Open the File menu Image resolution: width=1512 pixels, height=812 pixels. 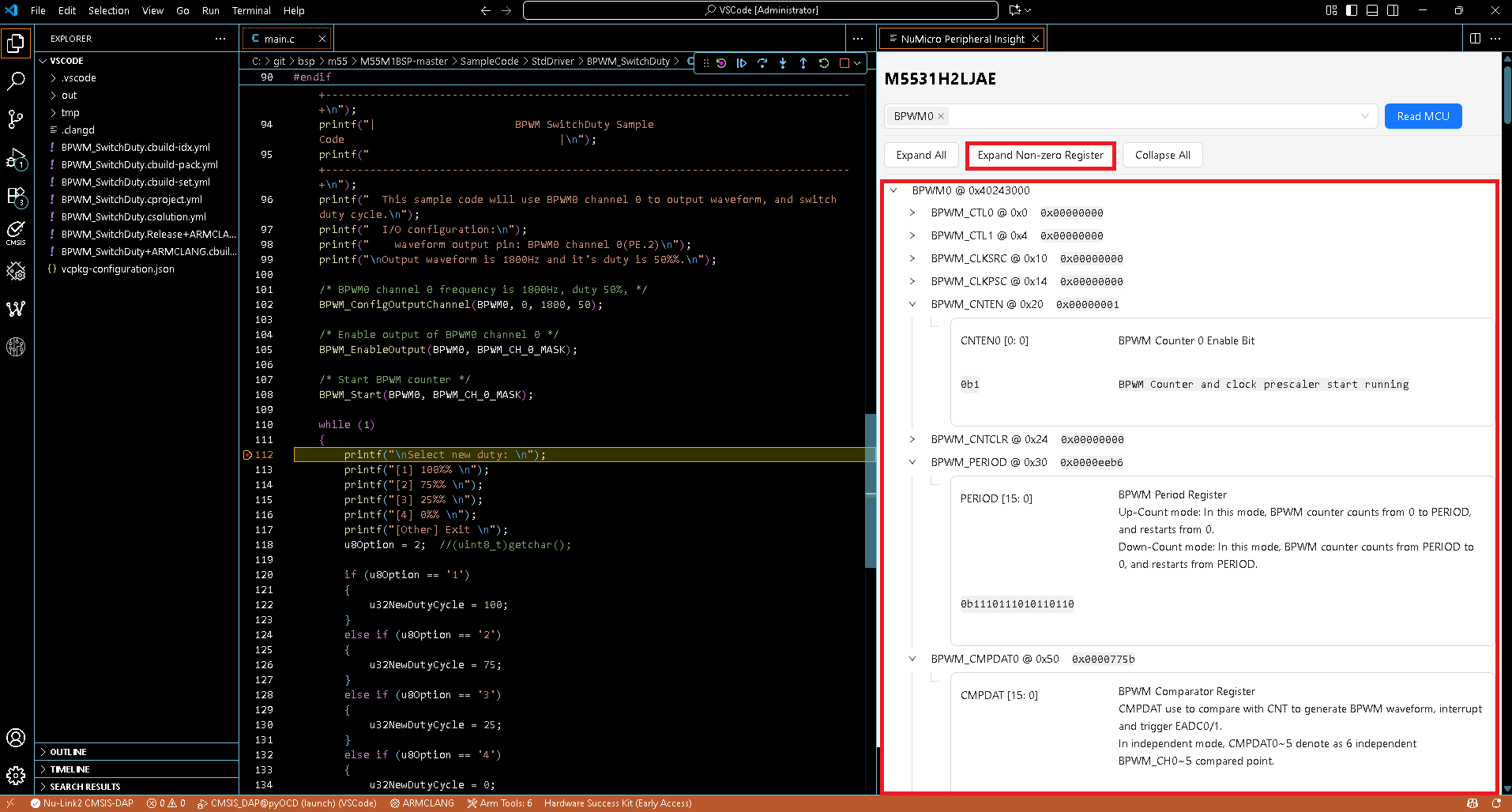pyautogui.click(x=38, y=10)
